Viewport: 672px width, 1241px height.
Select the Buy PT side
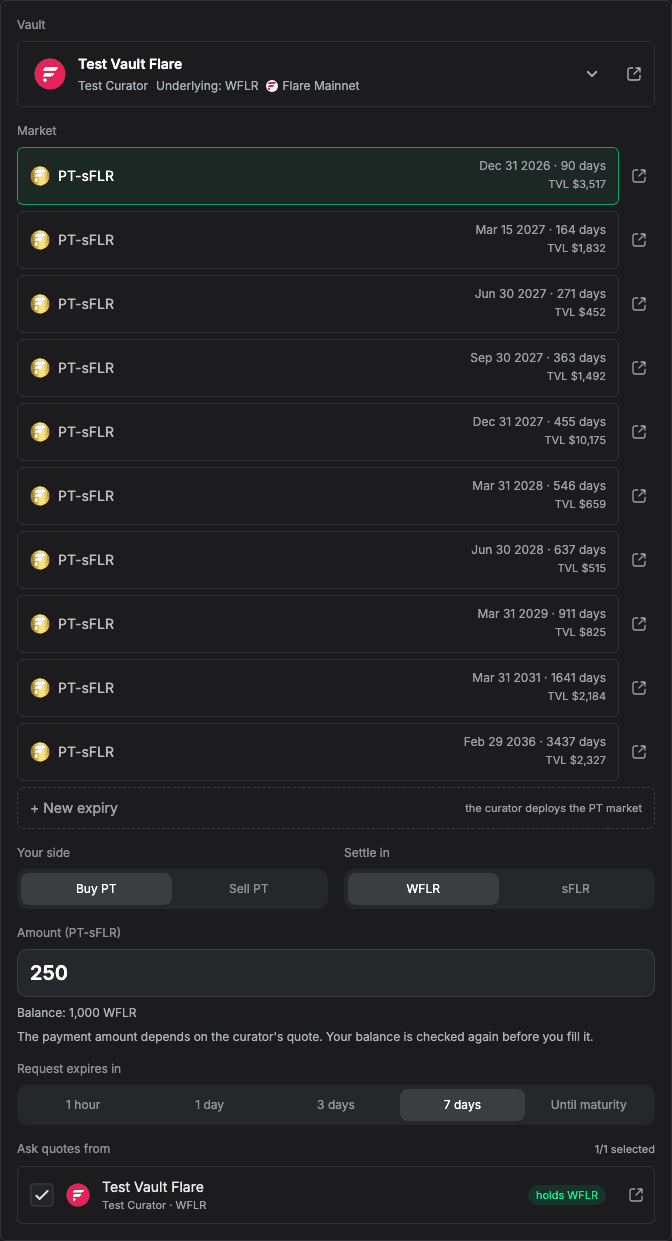[96, 889]
